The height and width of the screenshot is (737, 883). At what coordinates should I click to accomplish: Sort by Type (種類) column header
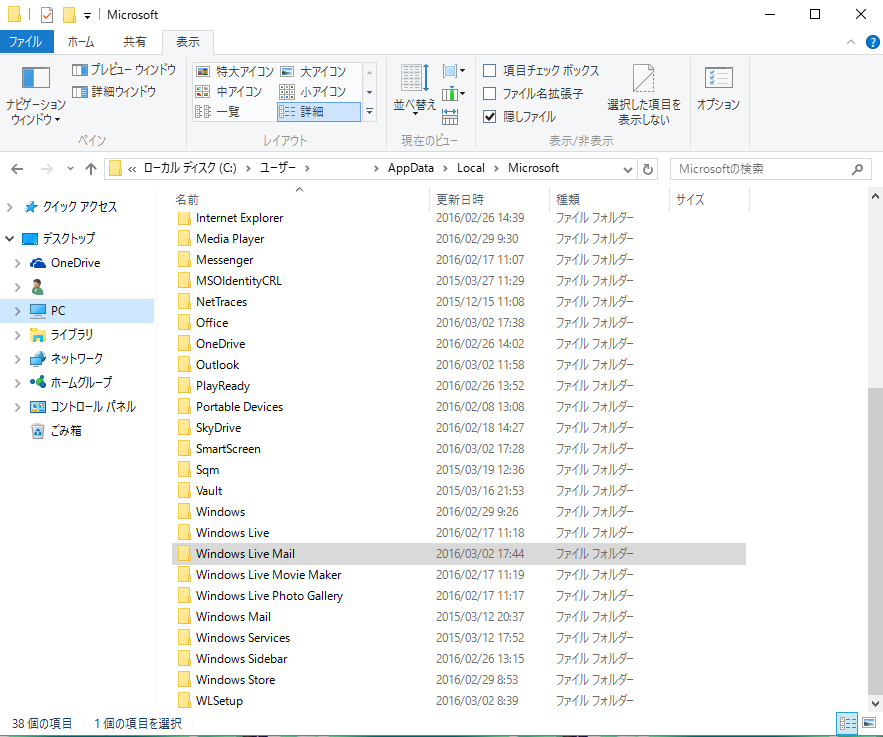[609, 199]
